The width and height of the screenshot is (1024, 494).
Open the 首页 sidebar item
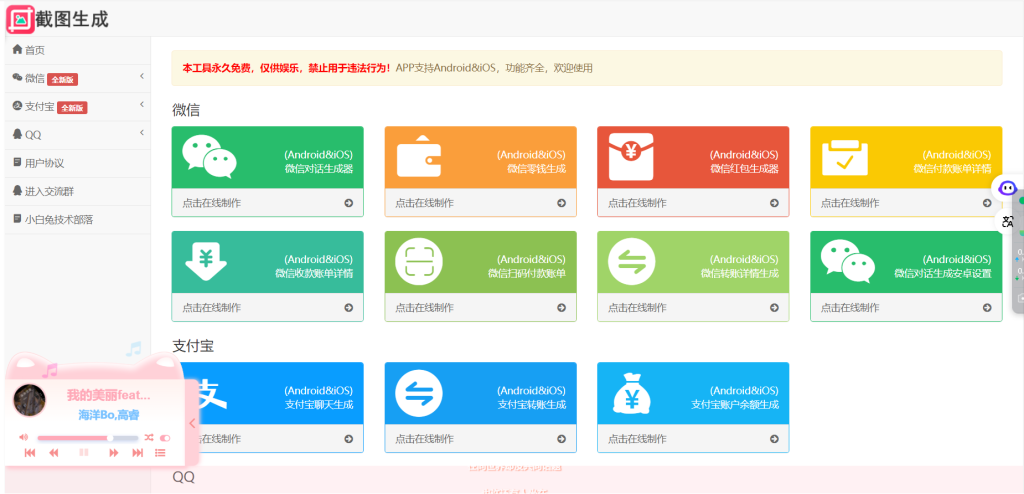78,50
